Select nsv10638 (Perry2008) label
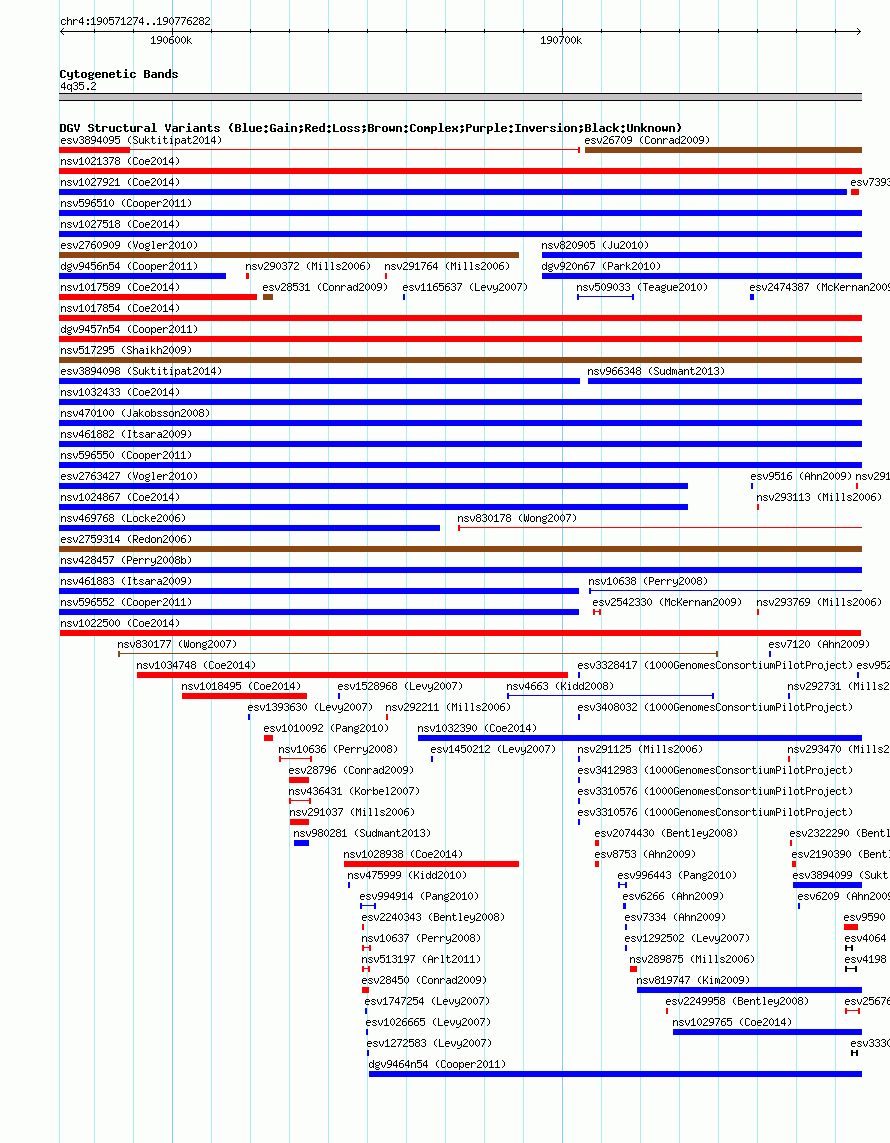Image resolution: width=890 pixels, height=1143 pixels. (648, 582)
